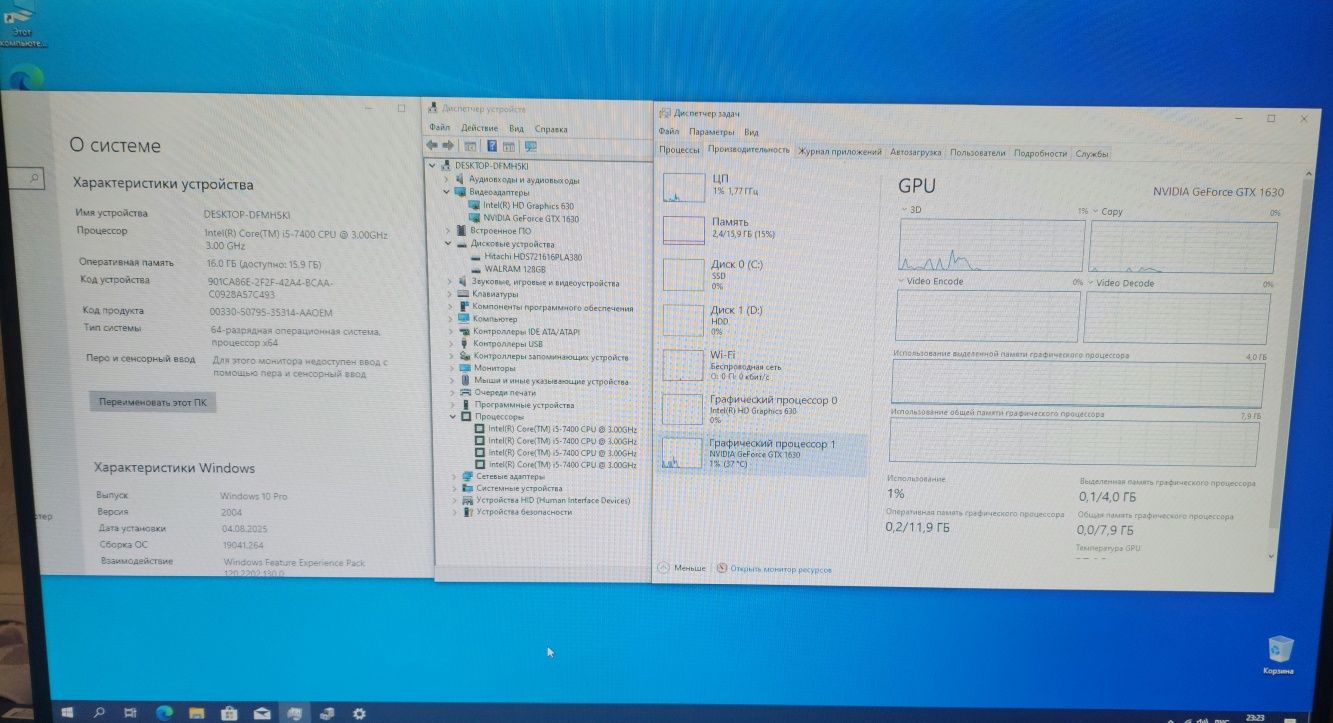Image resolution: width=1333 pixels, height=723 pixels.
Task: Open Вид menu in Task Manager
Action: click(751, 132)
